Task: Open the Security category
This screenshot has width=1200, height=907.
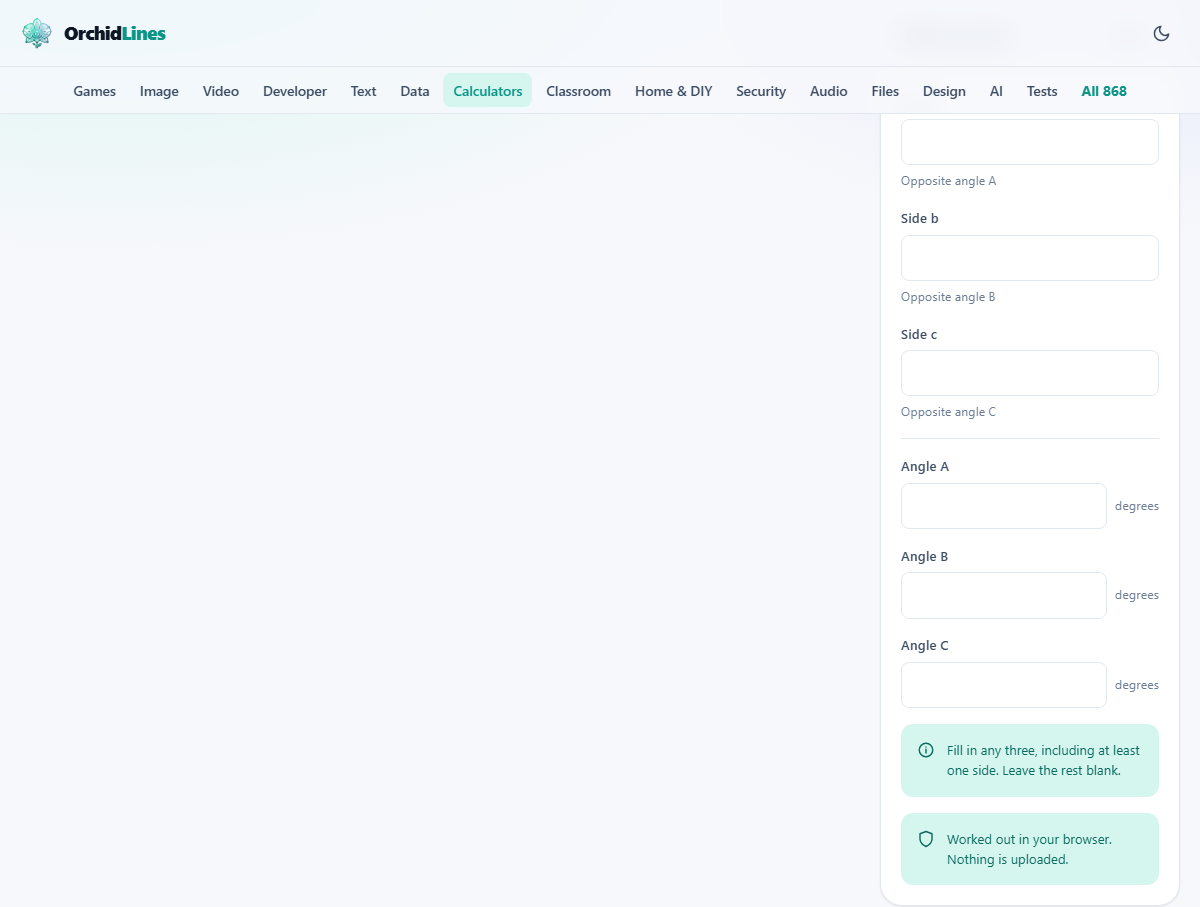Action: (761, 91)
